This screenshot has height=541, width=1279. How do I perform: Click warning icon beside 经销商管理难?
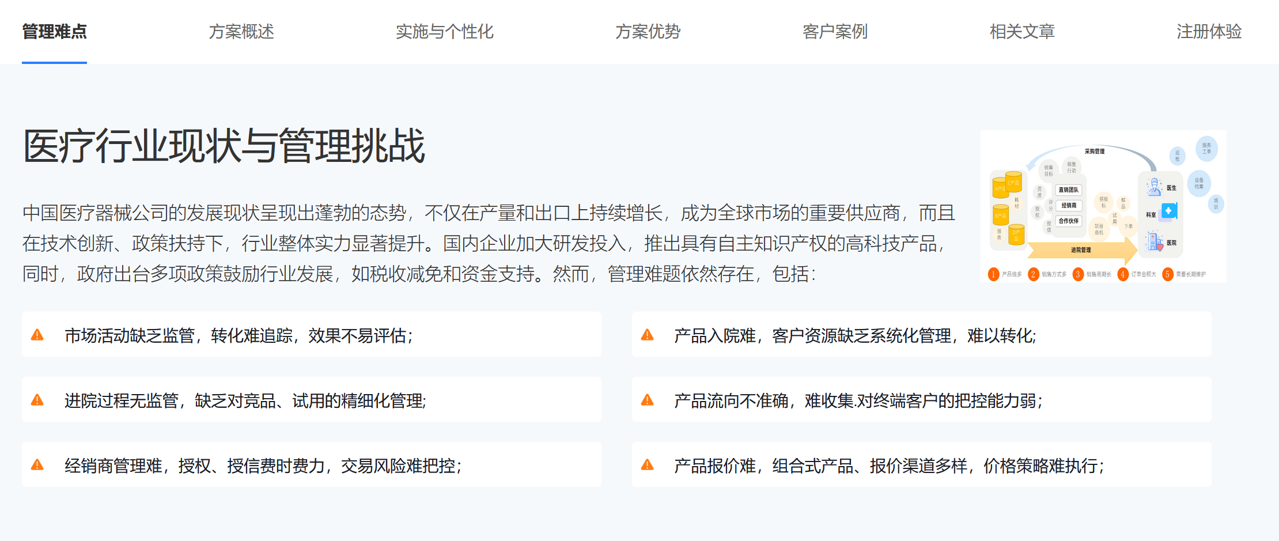pyautogui.click(x=38, y=465)
